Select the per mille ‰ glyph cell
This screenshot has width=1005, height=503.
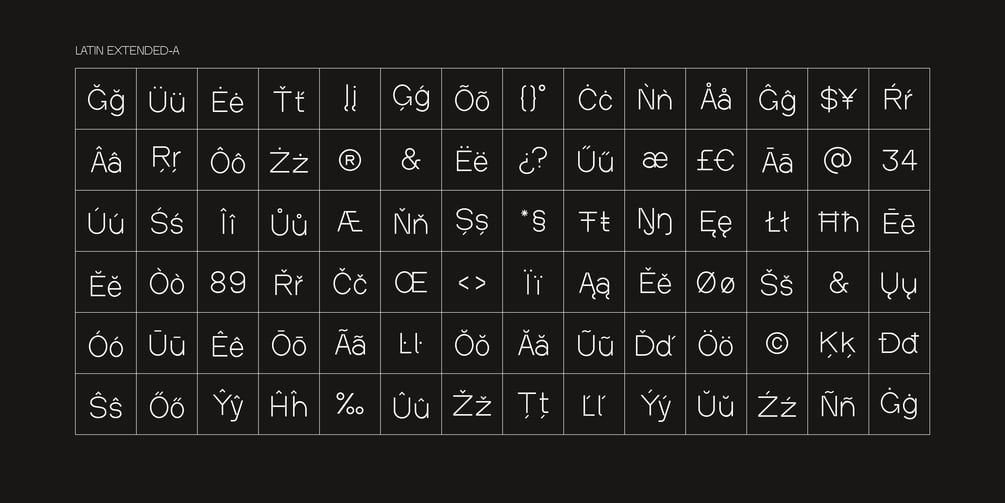(x=350, y=404)
